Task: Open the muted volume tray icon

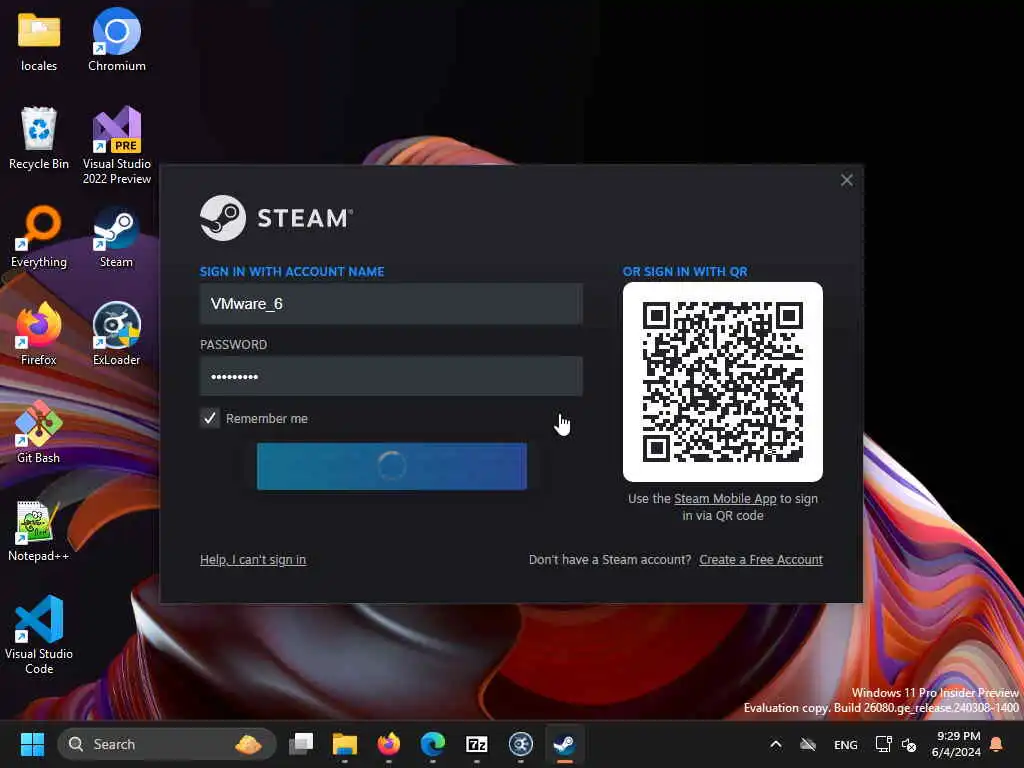Action: (909, 744)
